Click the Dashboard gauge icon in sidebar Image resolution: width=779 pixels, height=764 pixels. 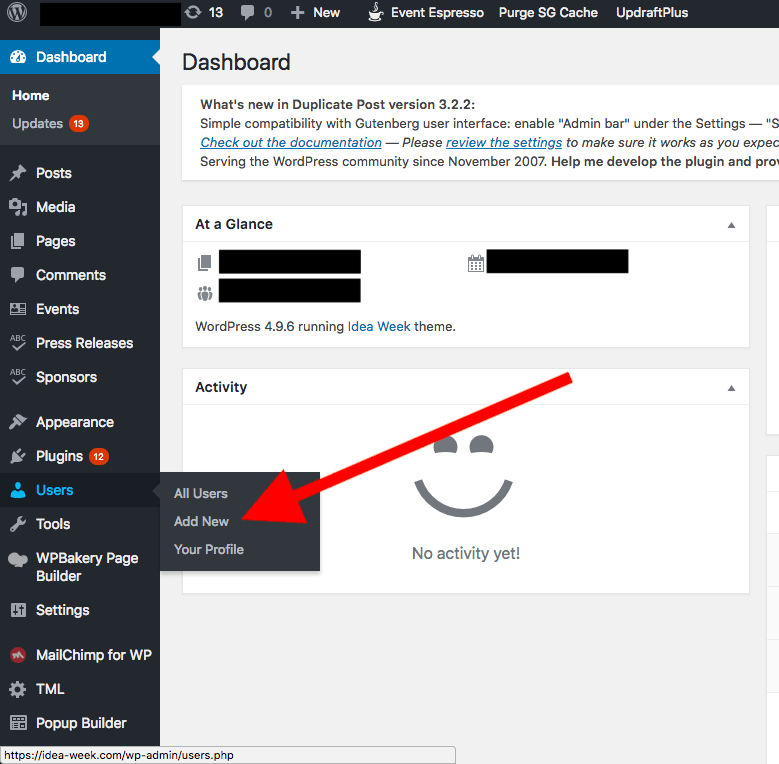point(18,57)
